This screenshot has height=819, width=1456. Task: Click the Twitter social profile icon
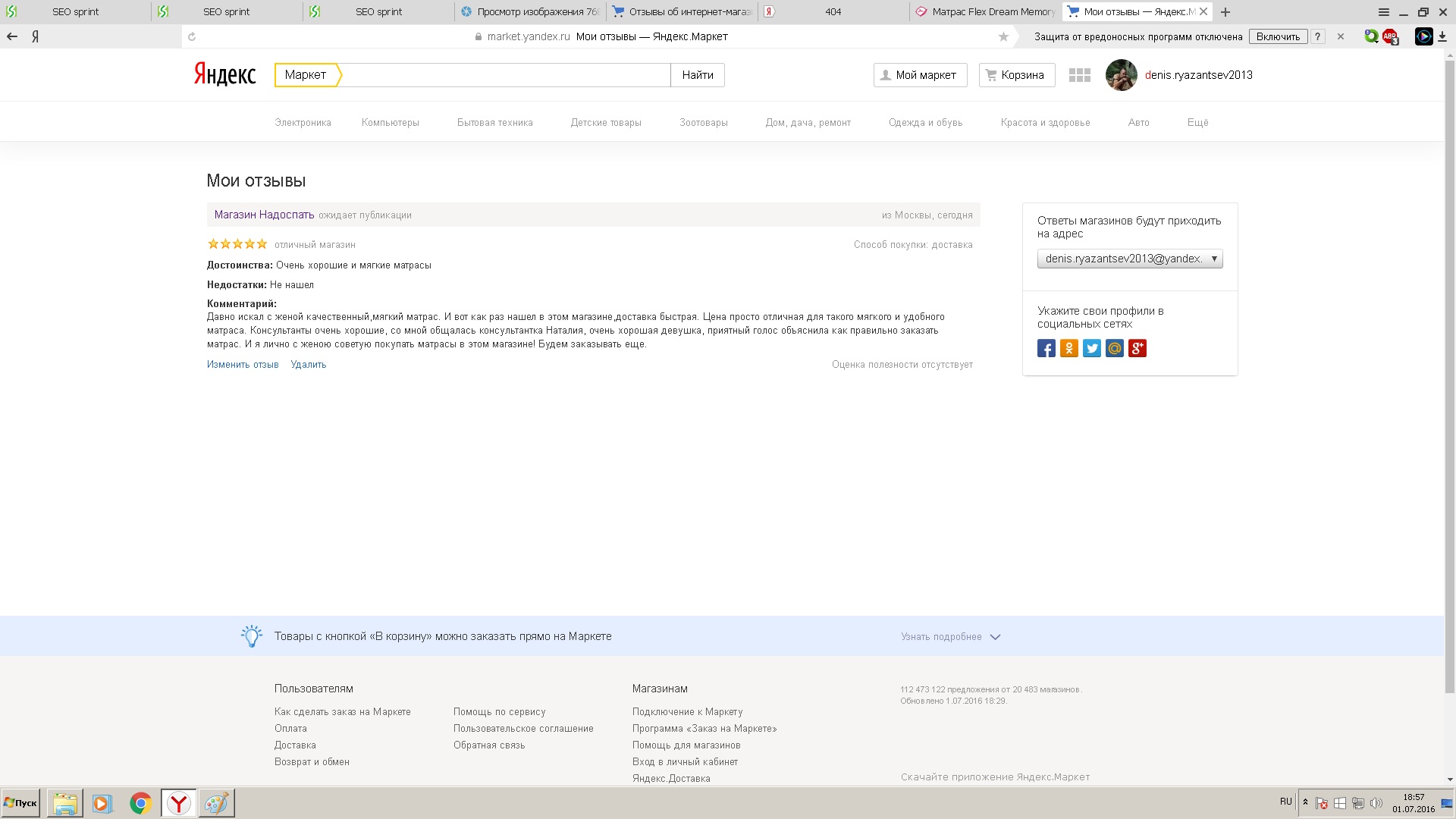click(1091, 349)
